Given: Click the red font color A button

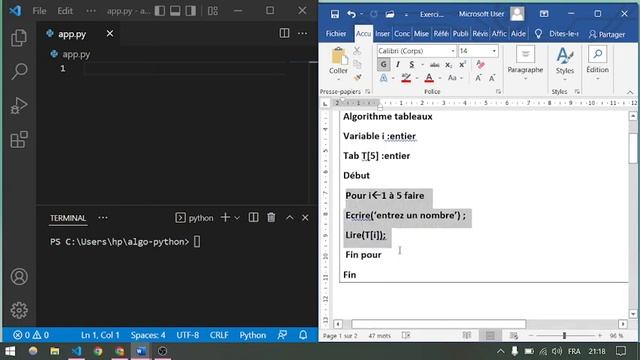Looking at the screenshot, I should coord(429,78).
